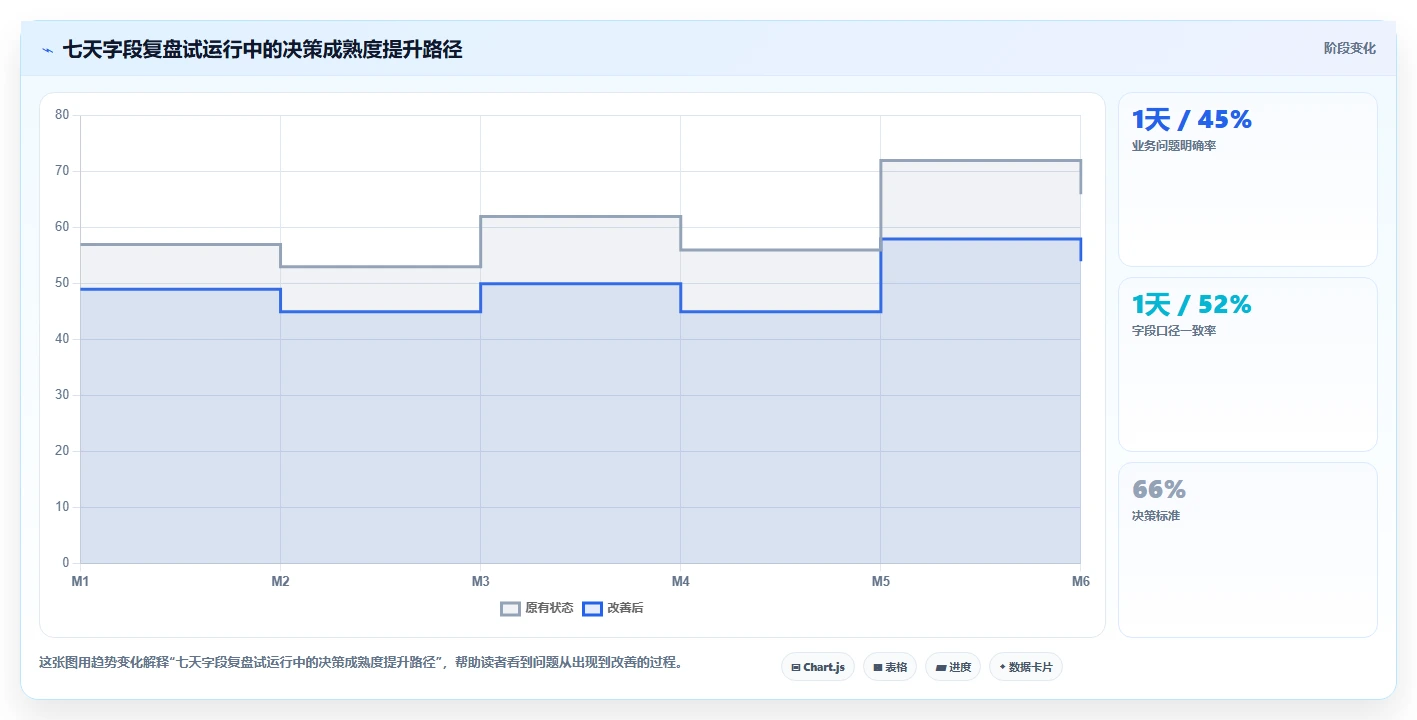Screen dimensions: 1417x720
Task: Click the 数据卡片 tag
Action: click(1026, 667)
